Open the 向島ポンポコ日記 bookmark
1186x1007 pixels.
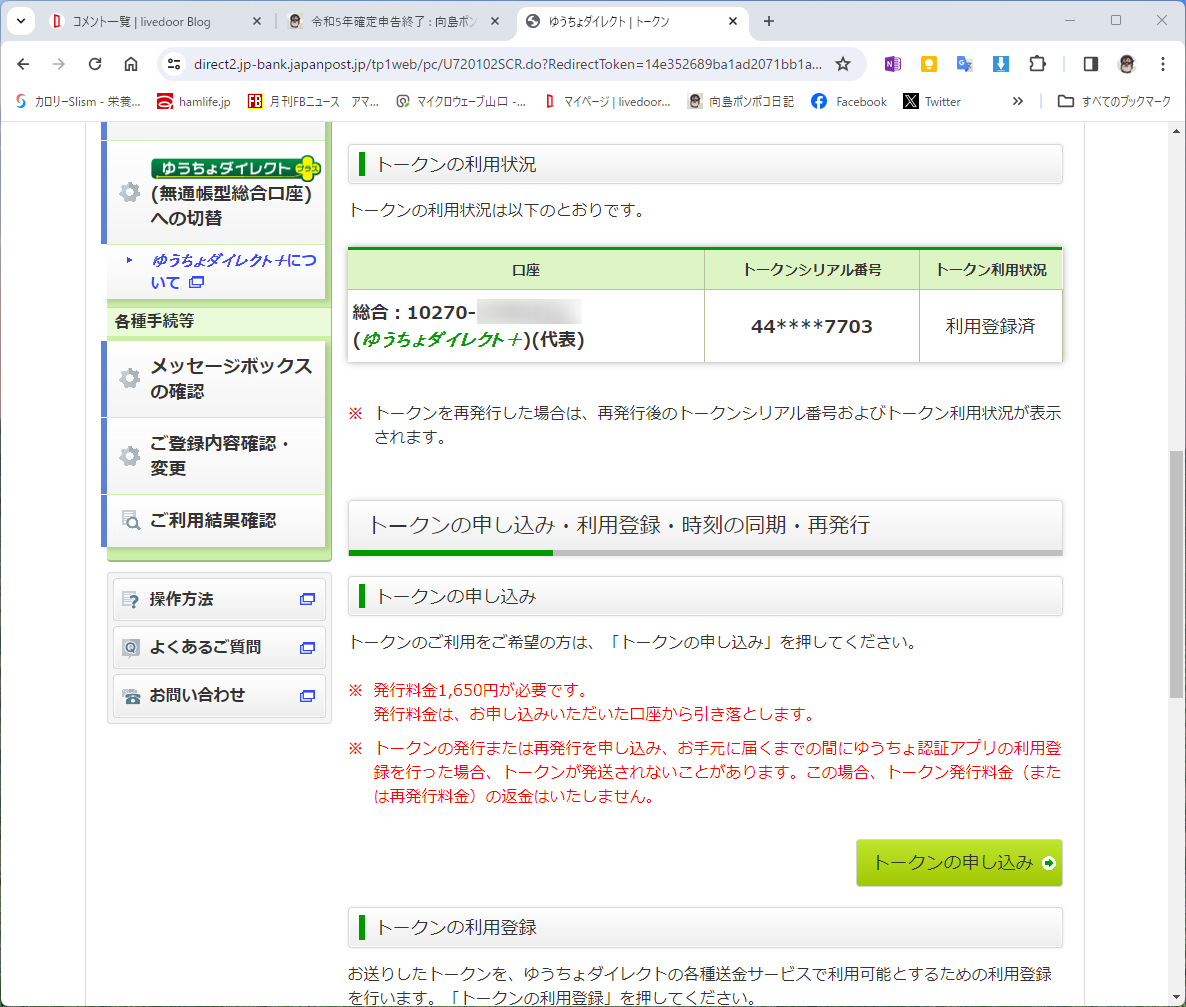(741, 101)
